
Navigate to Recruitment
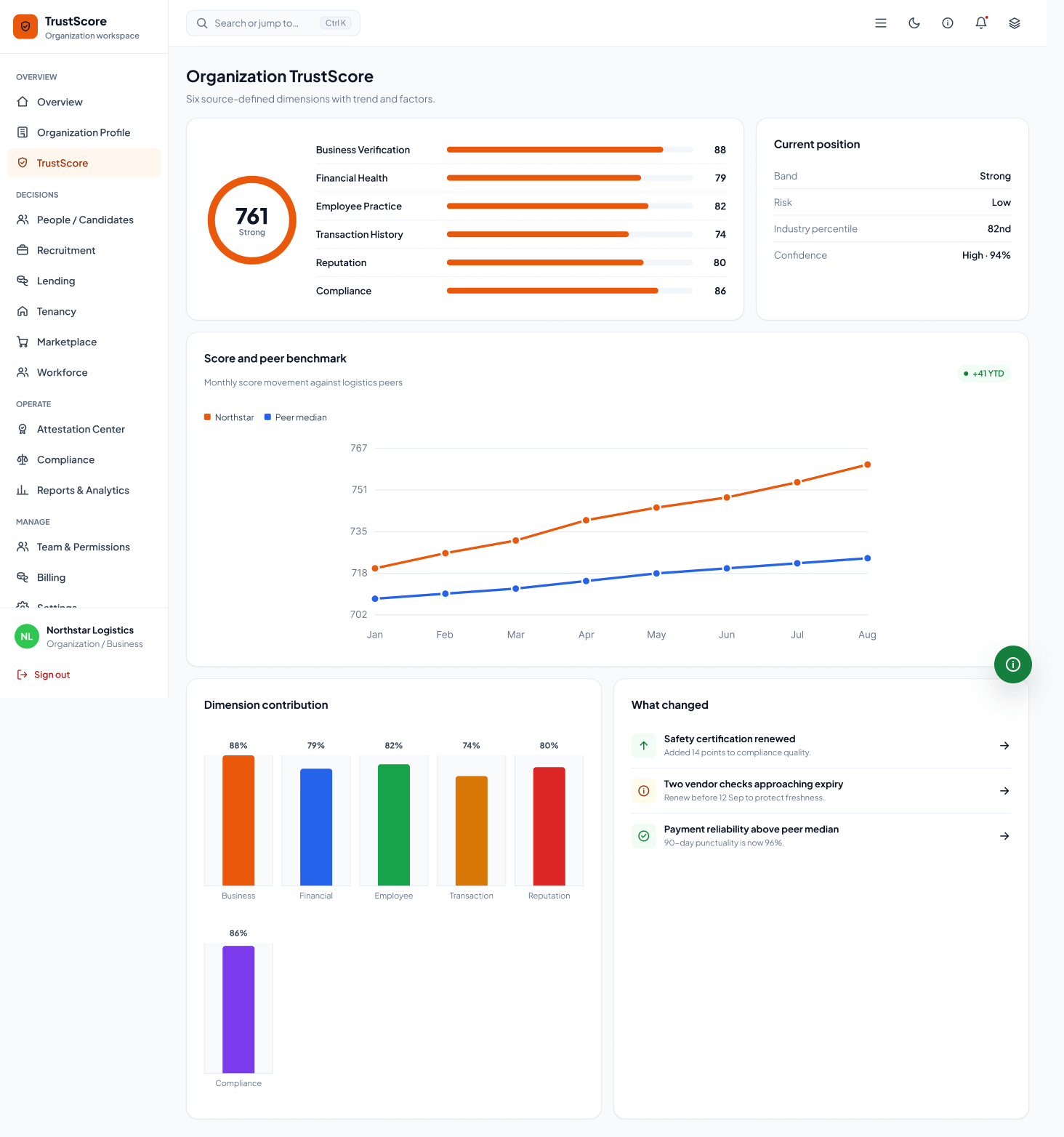pyautogui.click(x=84, y=250)
